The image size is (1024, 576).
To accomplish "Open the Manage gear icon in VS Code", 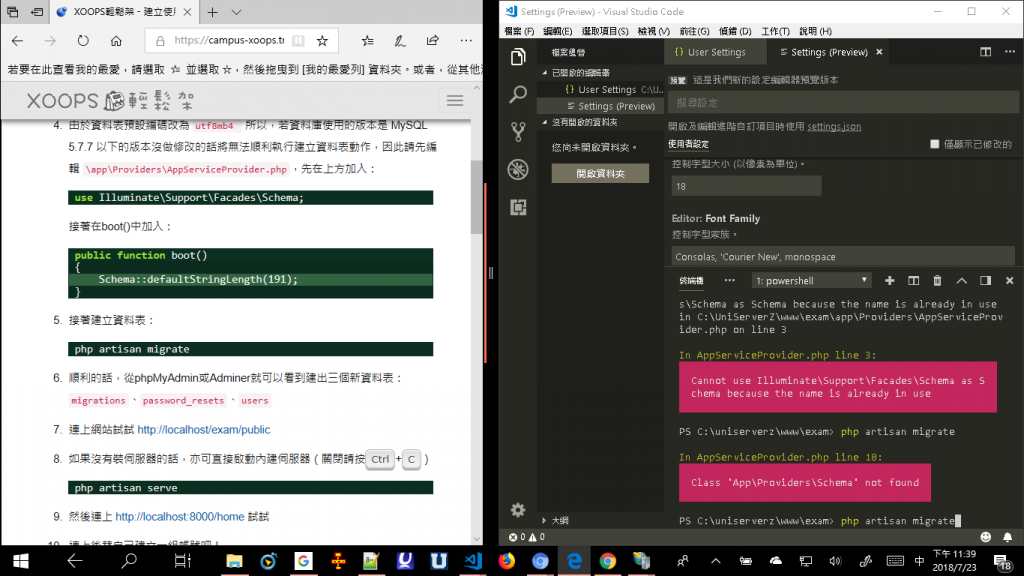I will coord(518,510).
